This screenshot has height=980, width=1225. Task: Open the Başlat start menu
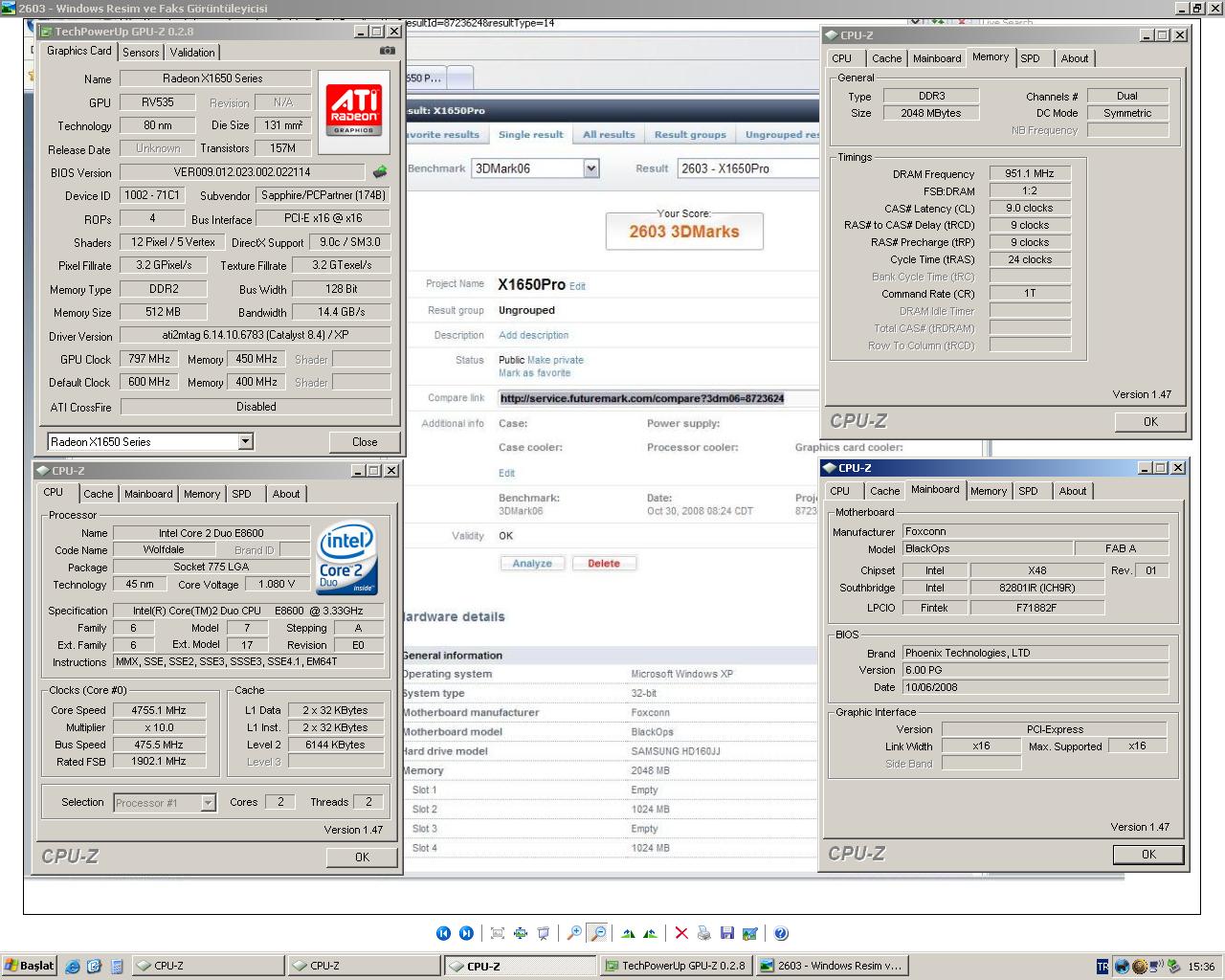pos(30,966)
